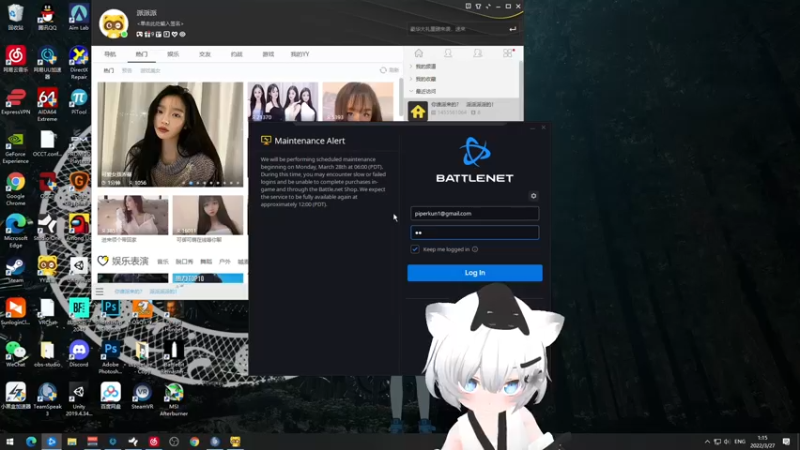Open the OCCT config file icon
Image resolution: width=800 pixels, height=450 pixels.
coord(47,143)
